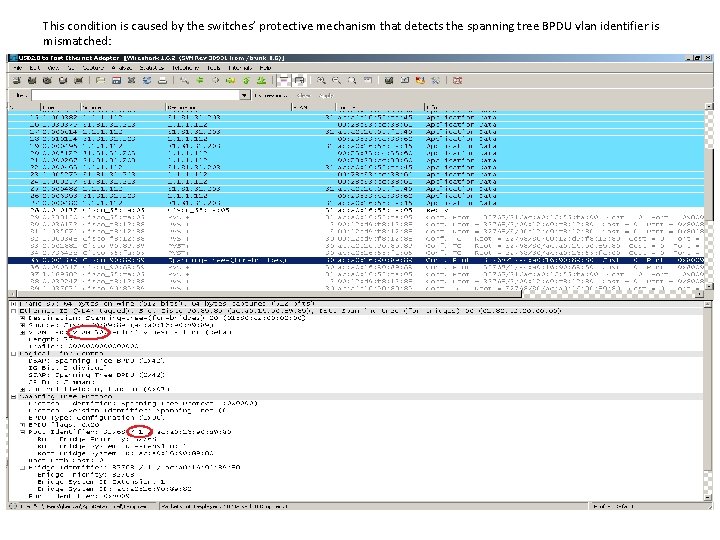Sort the packet list by the Time column
This screenshot has height=540, width=720.
[61, 107]
